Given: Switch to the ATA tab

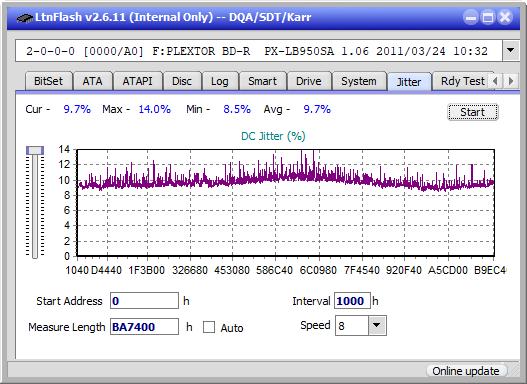Looking at the screenshot, I should click(92, 81).
